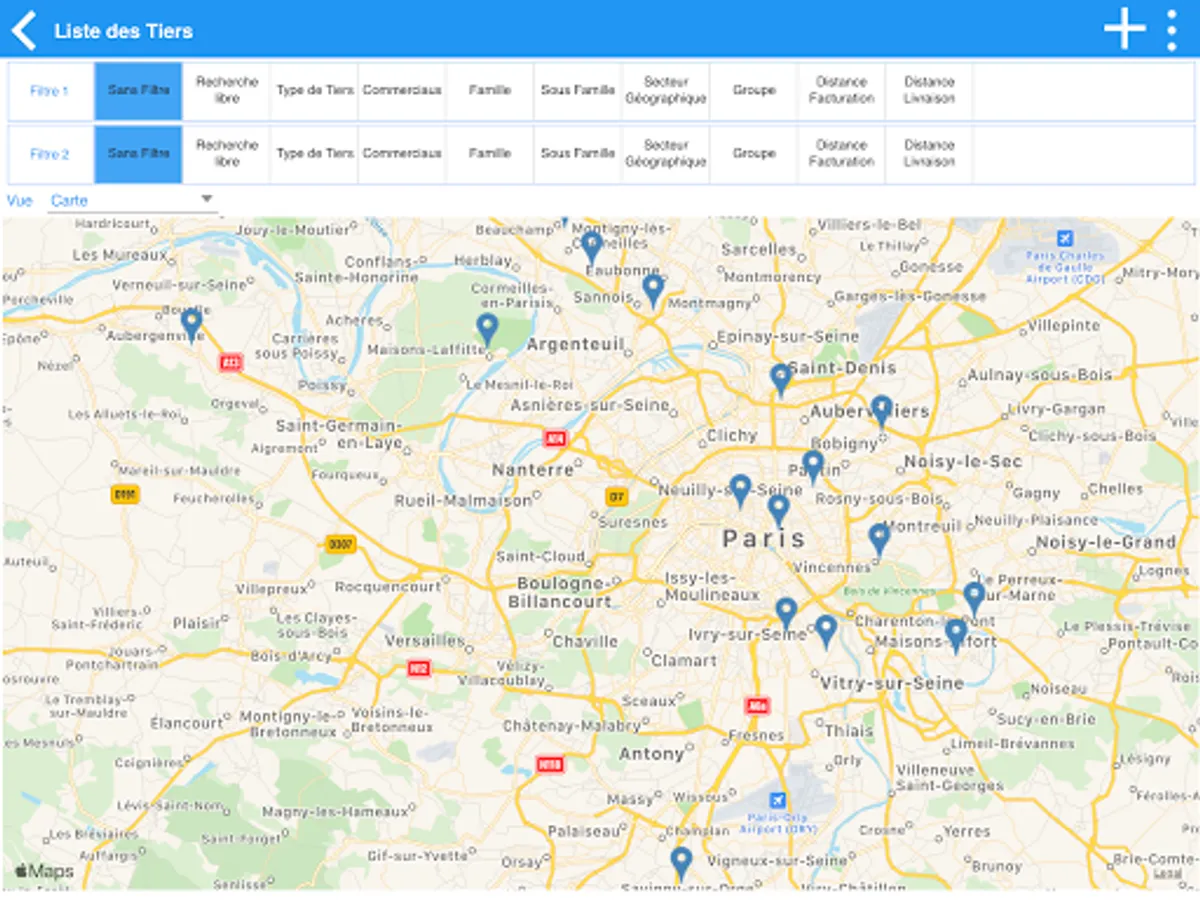Image resolution: width=1200 pixels, height=900 pixels.
Task: Tap the Versailles label on the map
Action: [425, 640]
